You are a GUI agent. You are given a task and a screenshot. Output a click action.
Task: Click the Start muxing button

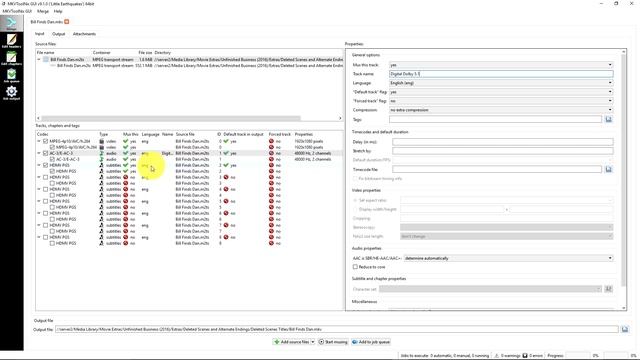tap(333, 342)
